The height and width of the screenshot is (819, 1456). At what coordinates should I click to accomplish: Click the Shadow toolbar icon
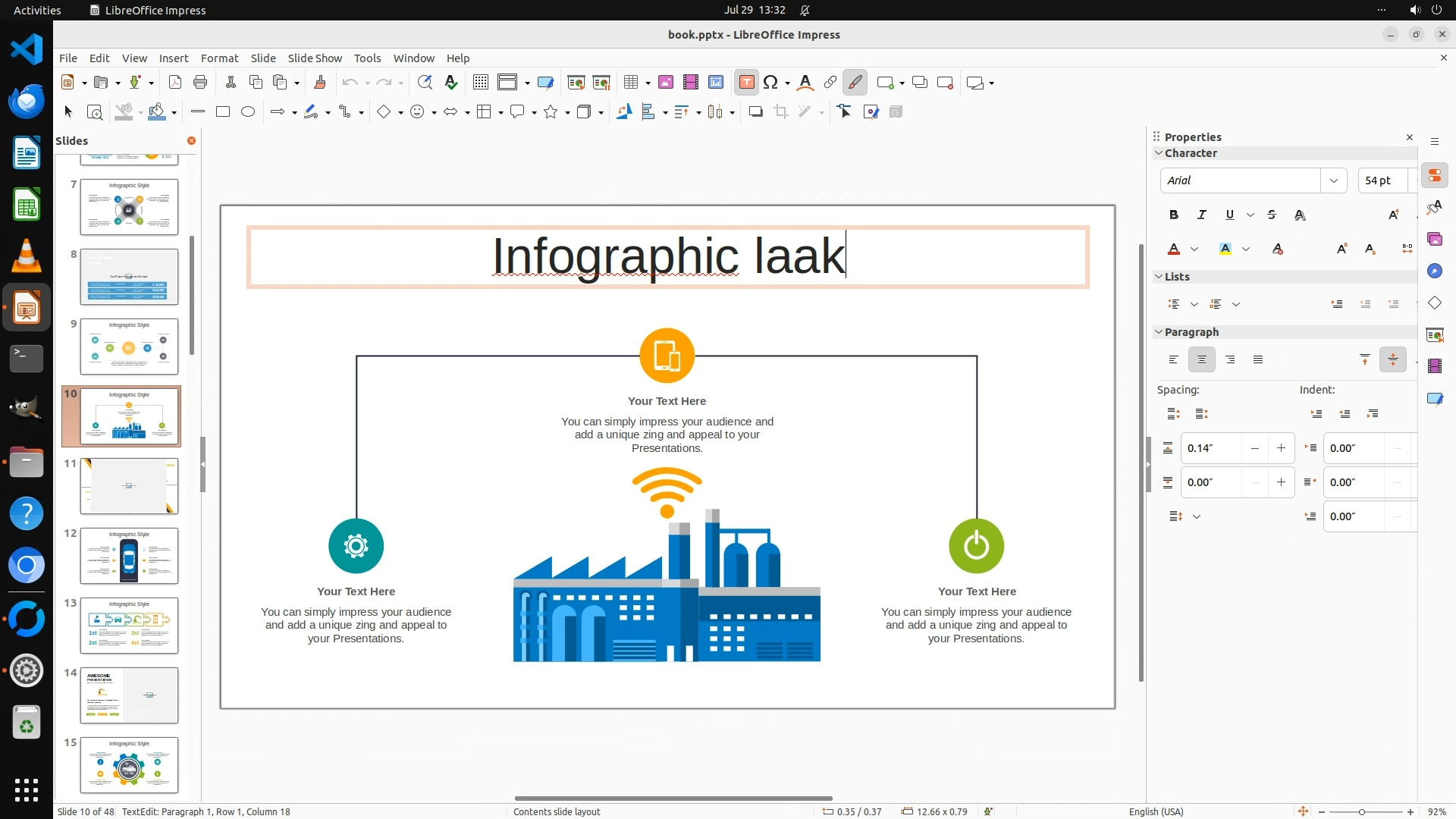[755, 112]
